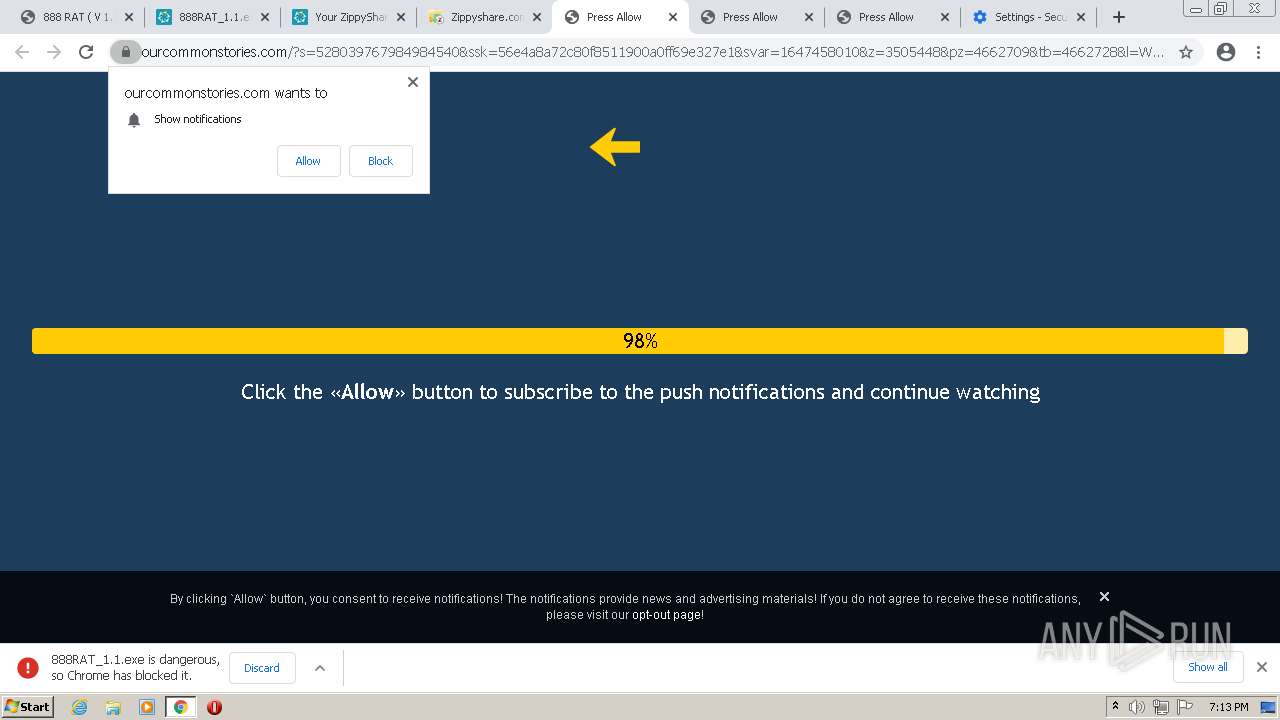Screen dimensions: 1280x720
Task: Click the red dangerous download warning icon
Action: (x=28, y=668)
